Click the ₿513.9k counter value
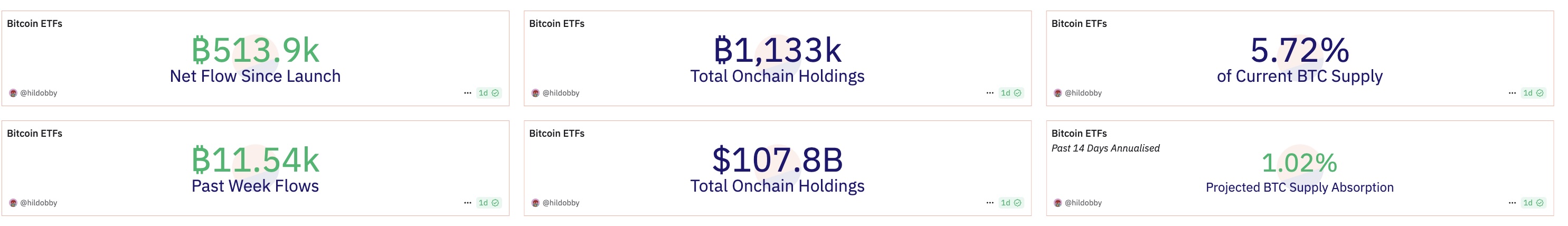Screen dimensions: 1568x226 pos(255,50)
